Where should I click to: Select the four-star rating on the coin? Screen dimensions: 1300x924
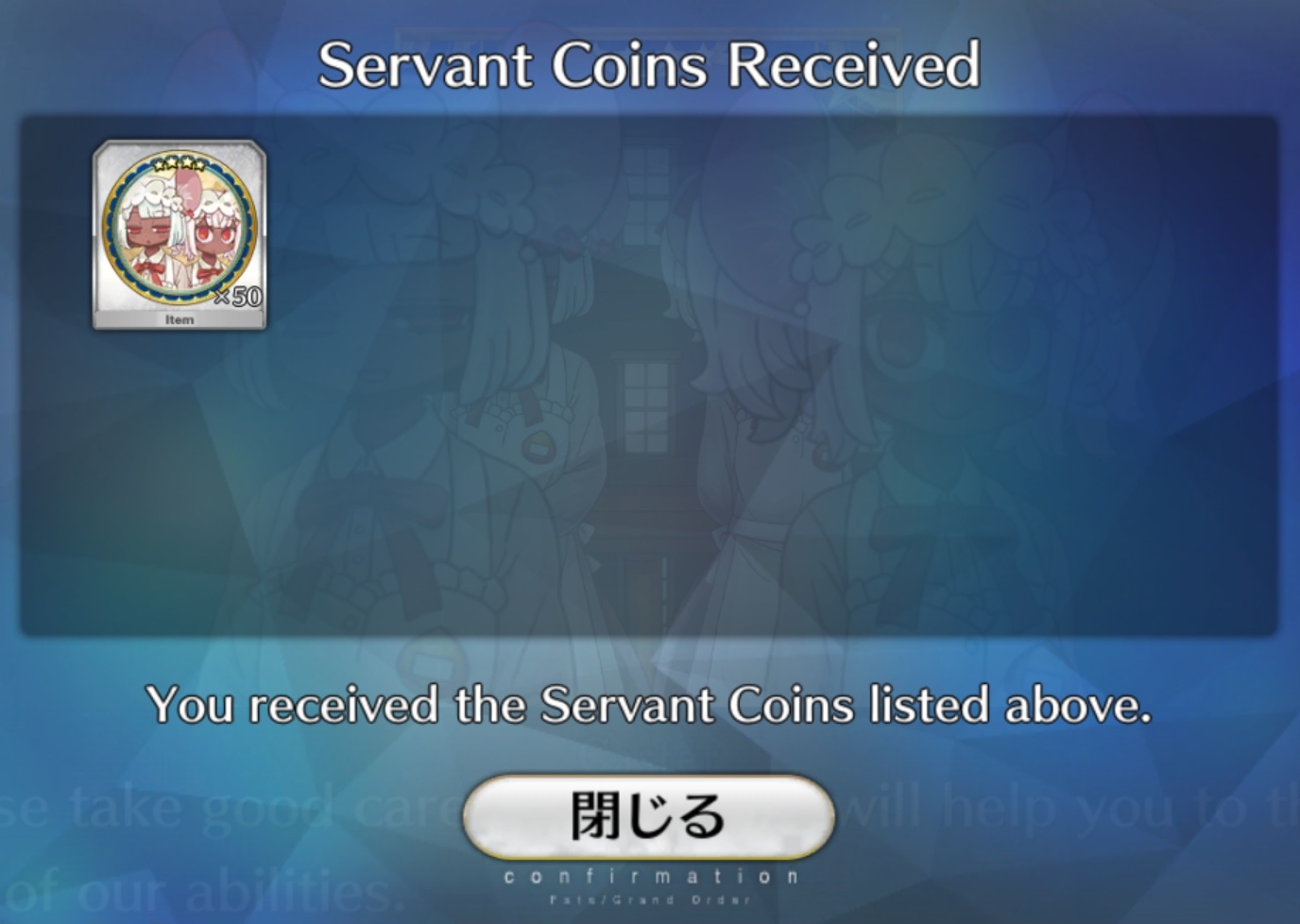click(x=180, y=164)
